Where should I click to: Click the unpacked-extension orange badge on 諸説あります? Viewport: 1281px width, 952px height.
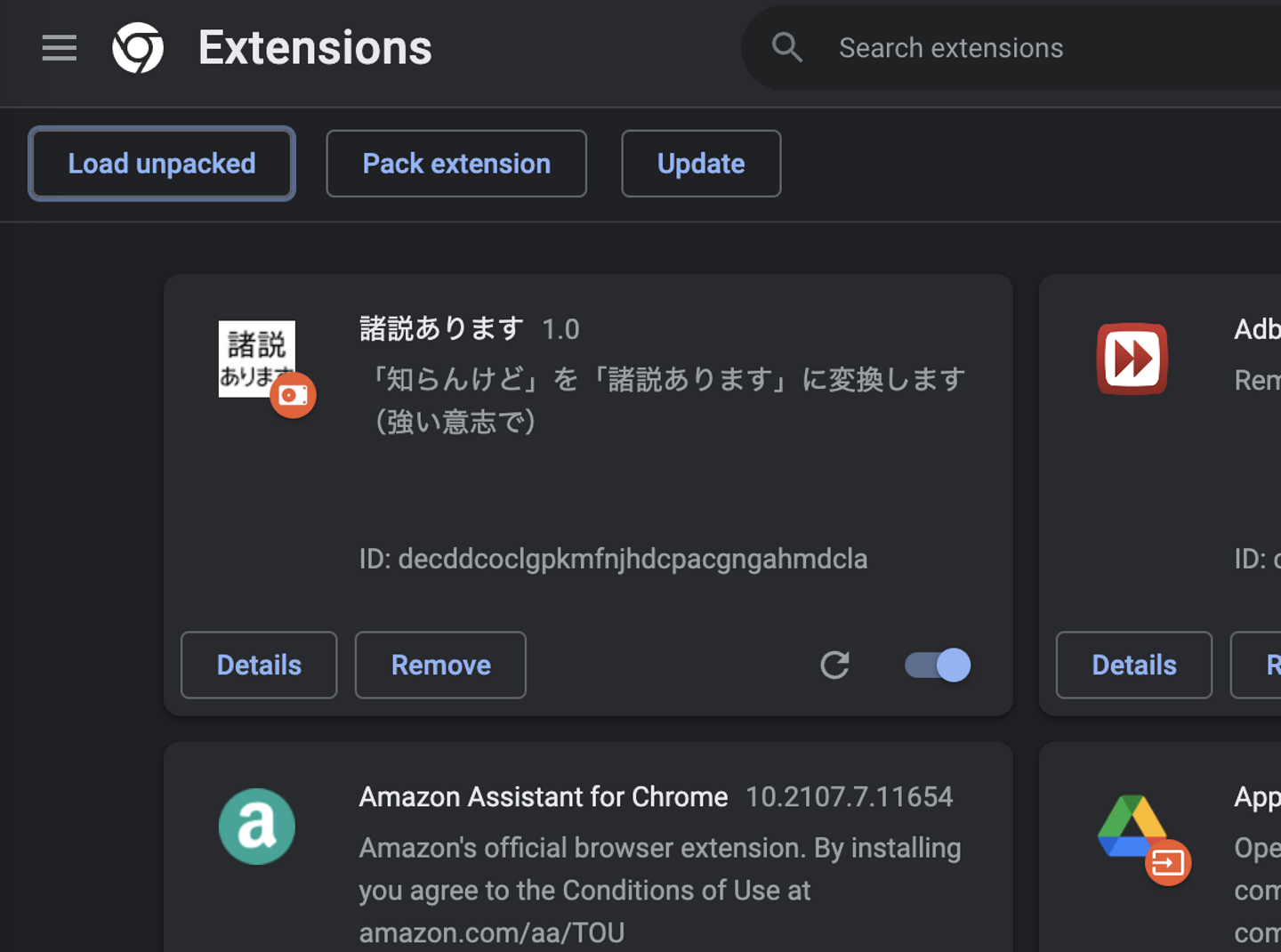[x=293, y=395]
